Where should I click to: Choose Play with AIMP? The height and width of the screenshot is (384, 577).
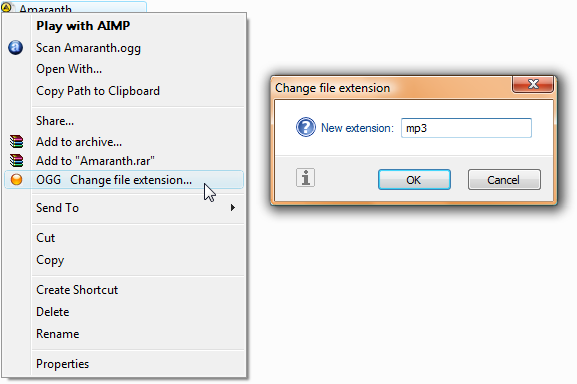tap(83, 26)
